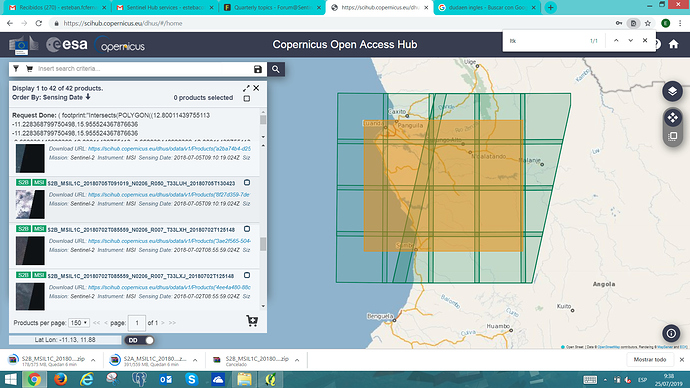Open Windows Start menu
This screenshot has height=388, width=690.
coord(10,379)
